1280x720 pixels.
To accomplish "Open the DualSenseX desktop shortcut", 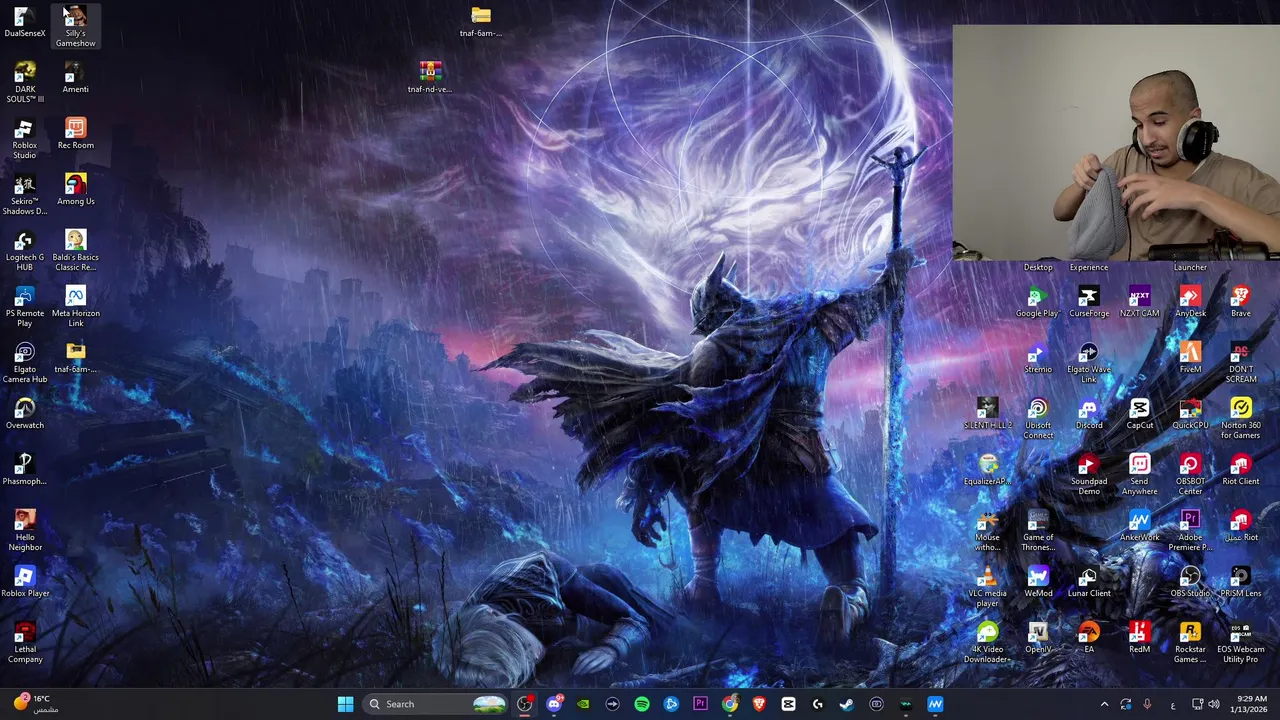I will 25,22.
